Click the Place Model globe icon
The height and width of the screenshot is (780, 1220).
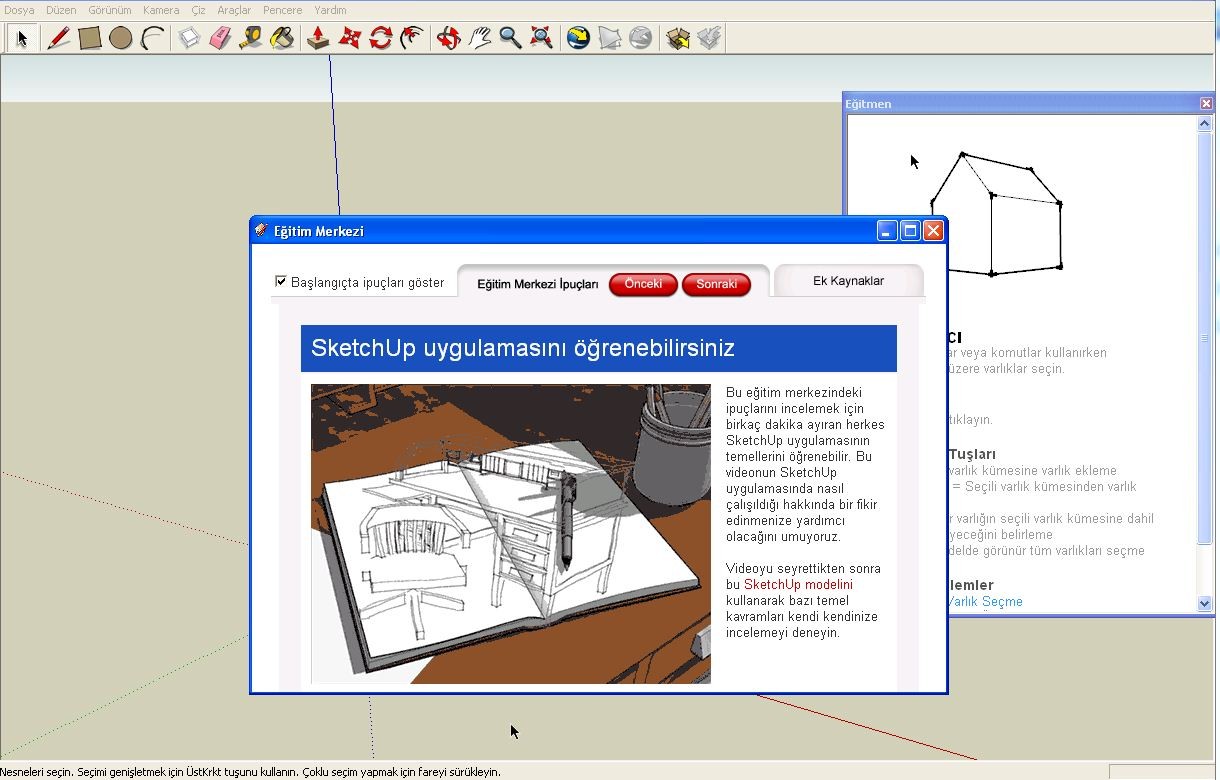[x=640, y=38]
